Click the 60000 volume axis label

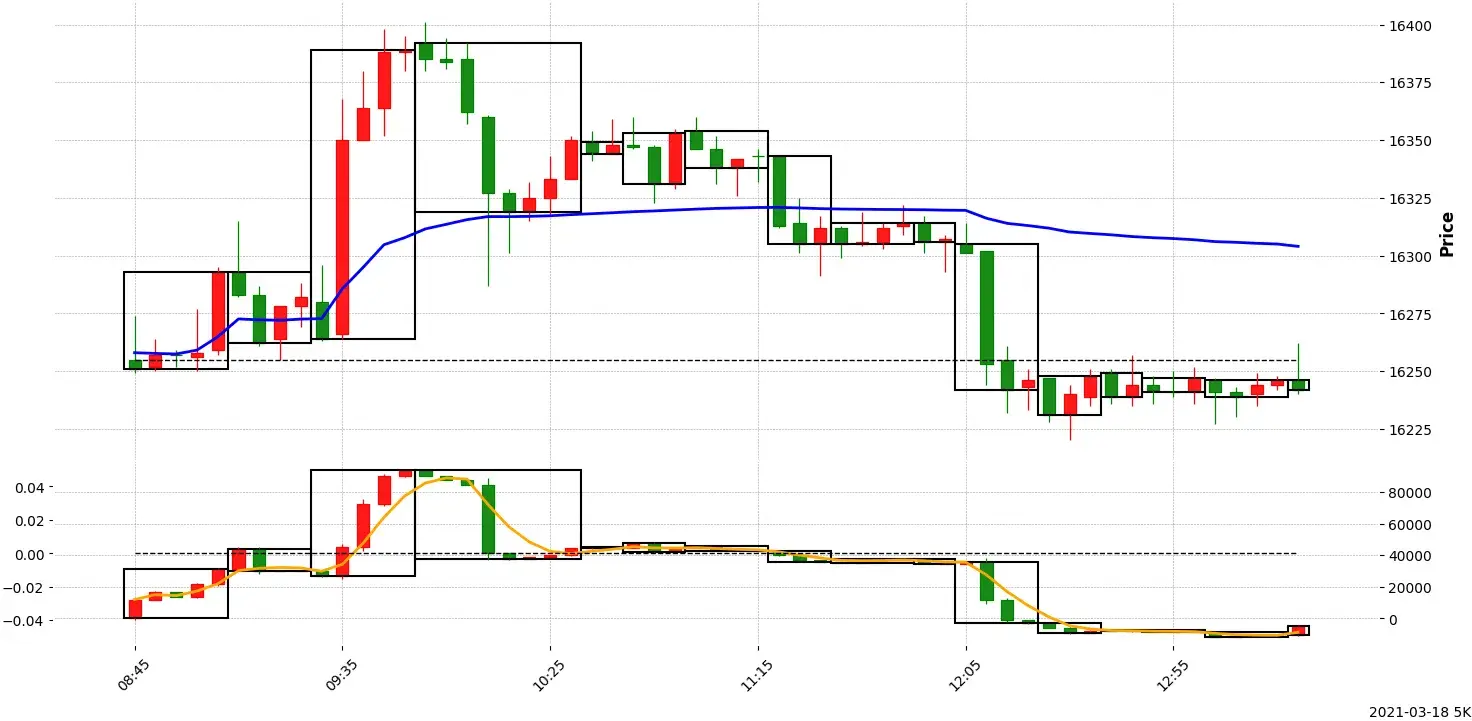1411,525
